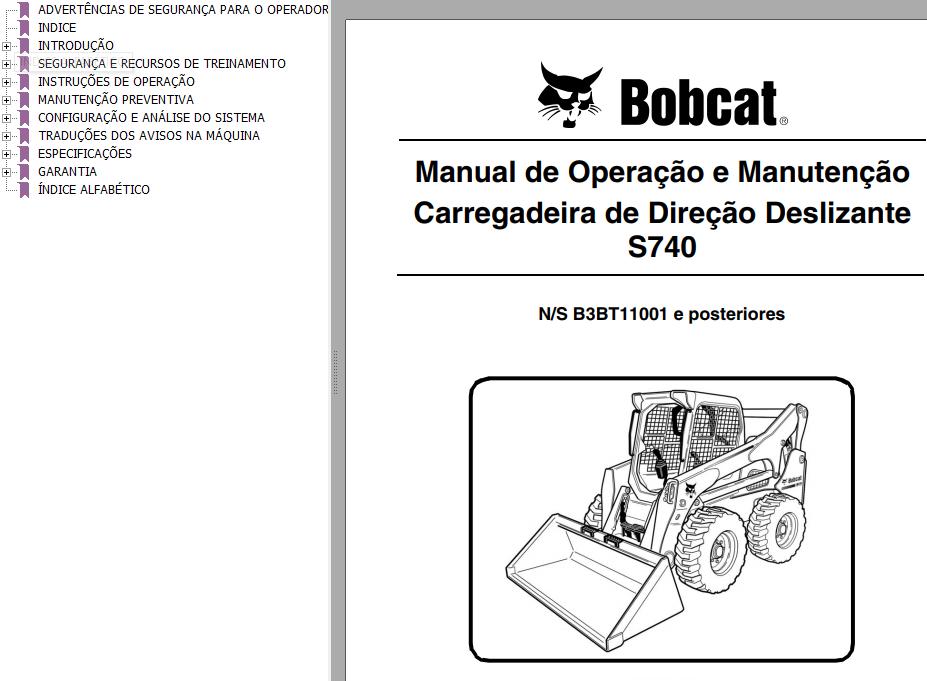
Task: Click Carregadeira de Direção Deslizante heading
Action: [x=662, y=213]
